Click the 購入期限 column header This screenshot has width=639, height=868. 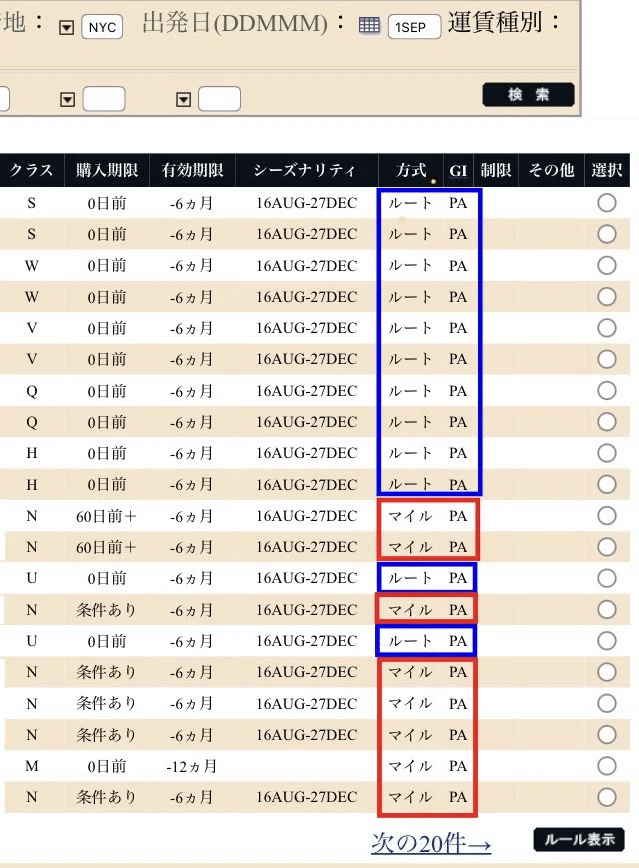click(x=107, y=170)
